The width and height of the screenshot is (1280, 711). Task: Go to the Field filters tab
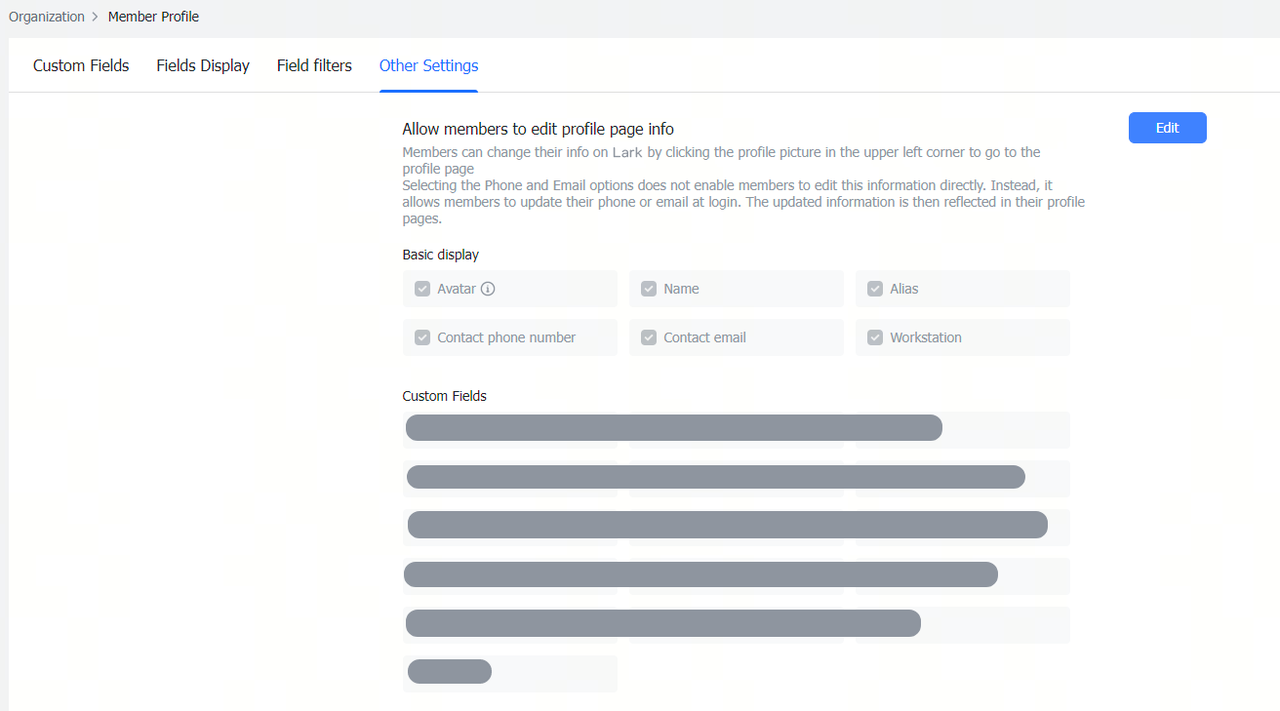[314, 66]
